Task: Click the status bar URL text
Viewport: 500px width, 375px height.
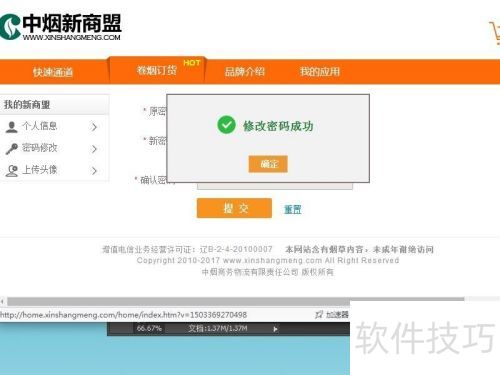Action: tap(123, 315)
